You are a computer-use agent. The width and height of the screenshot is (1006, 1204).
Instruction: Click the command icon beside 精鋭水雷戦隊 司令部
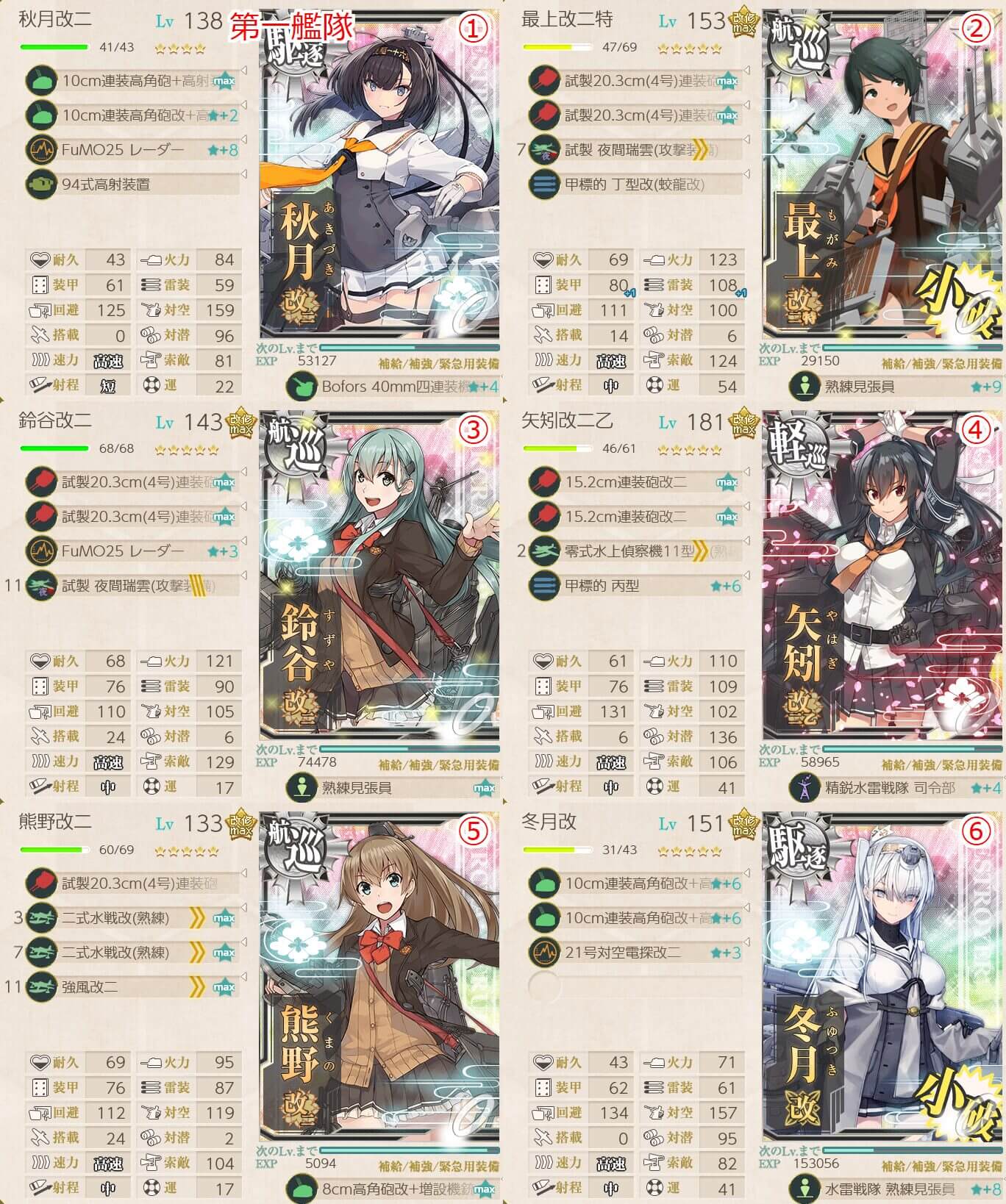(x=803, y=788)
